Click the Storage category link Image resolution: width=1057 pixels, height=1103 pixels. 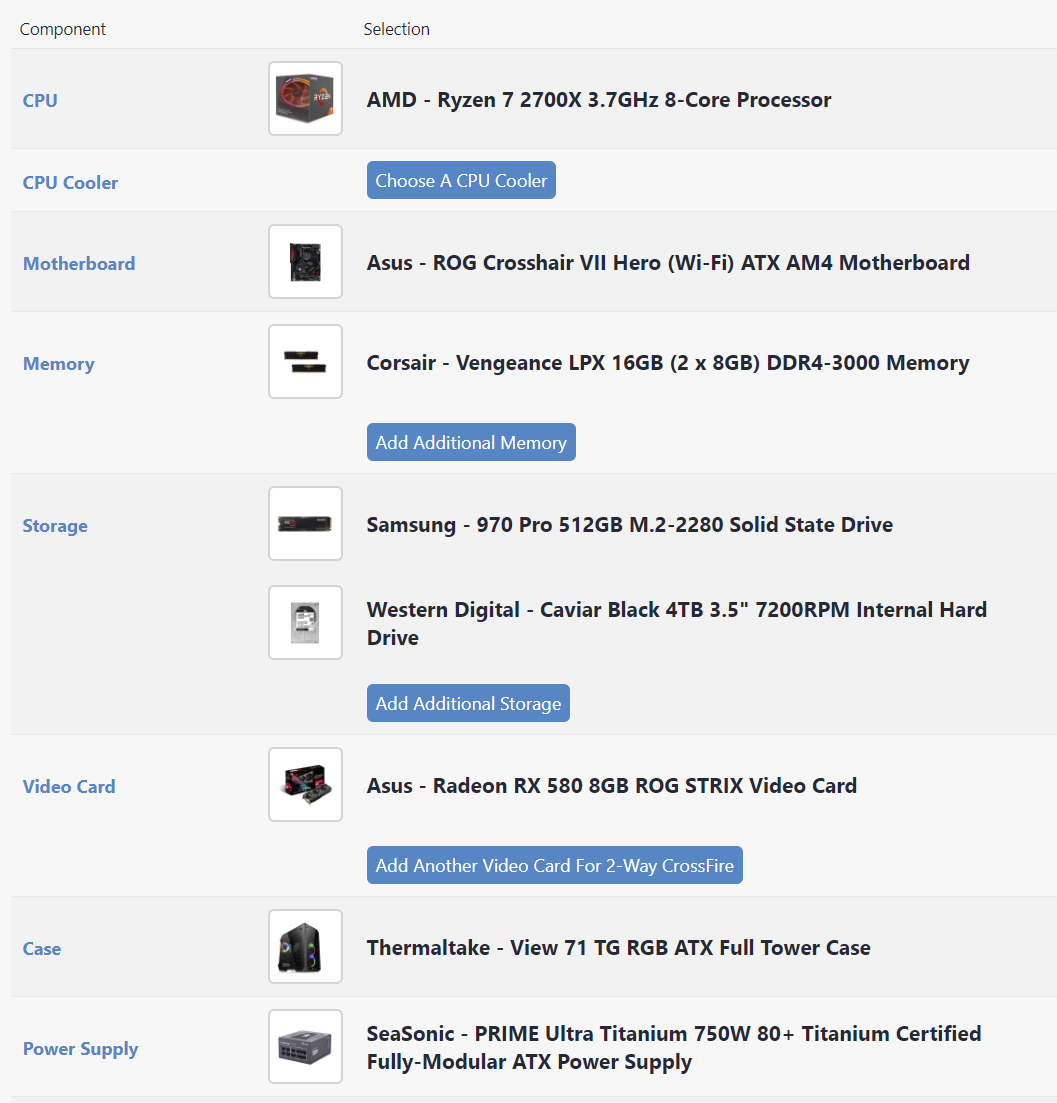[55, 526]
